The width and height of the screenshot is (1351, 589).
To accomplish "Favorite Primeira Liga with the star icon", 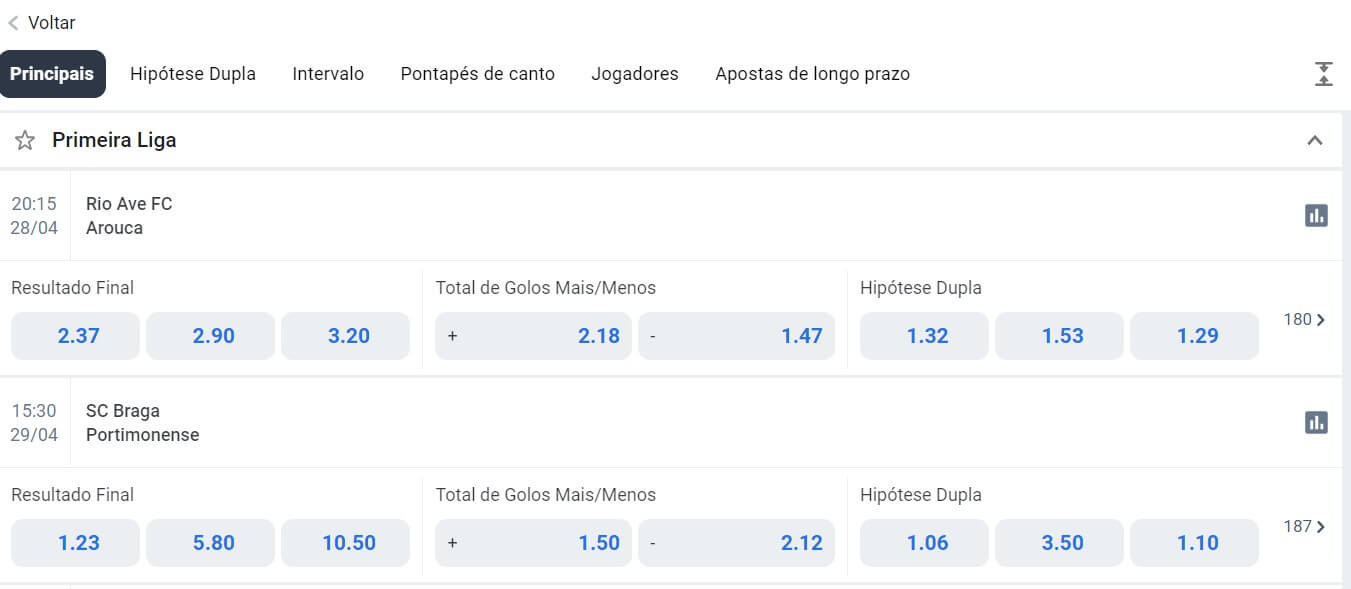I will (25, 141).
